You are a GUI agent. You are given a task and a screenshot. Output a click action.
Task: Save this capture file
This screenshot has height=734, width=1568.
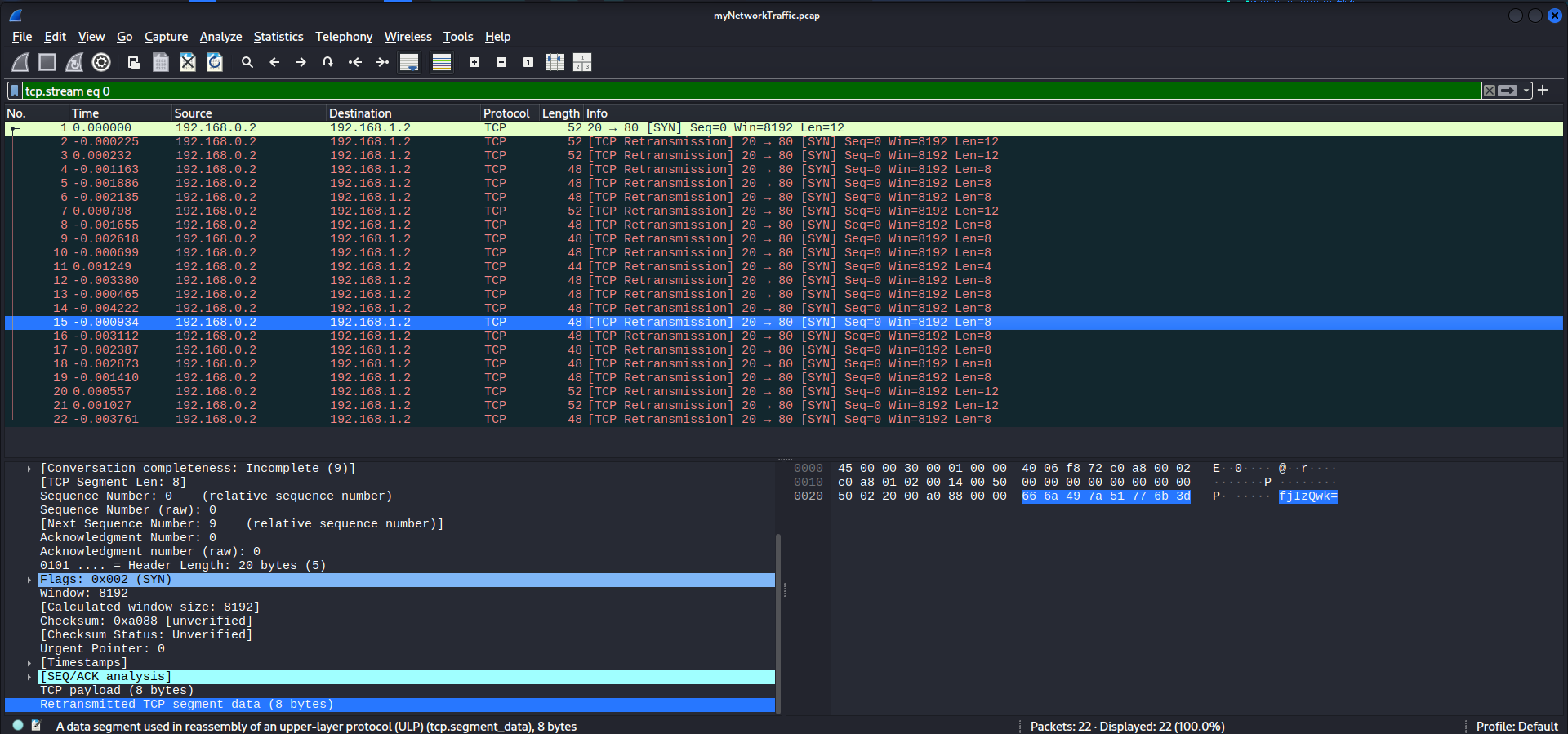161,62
